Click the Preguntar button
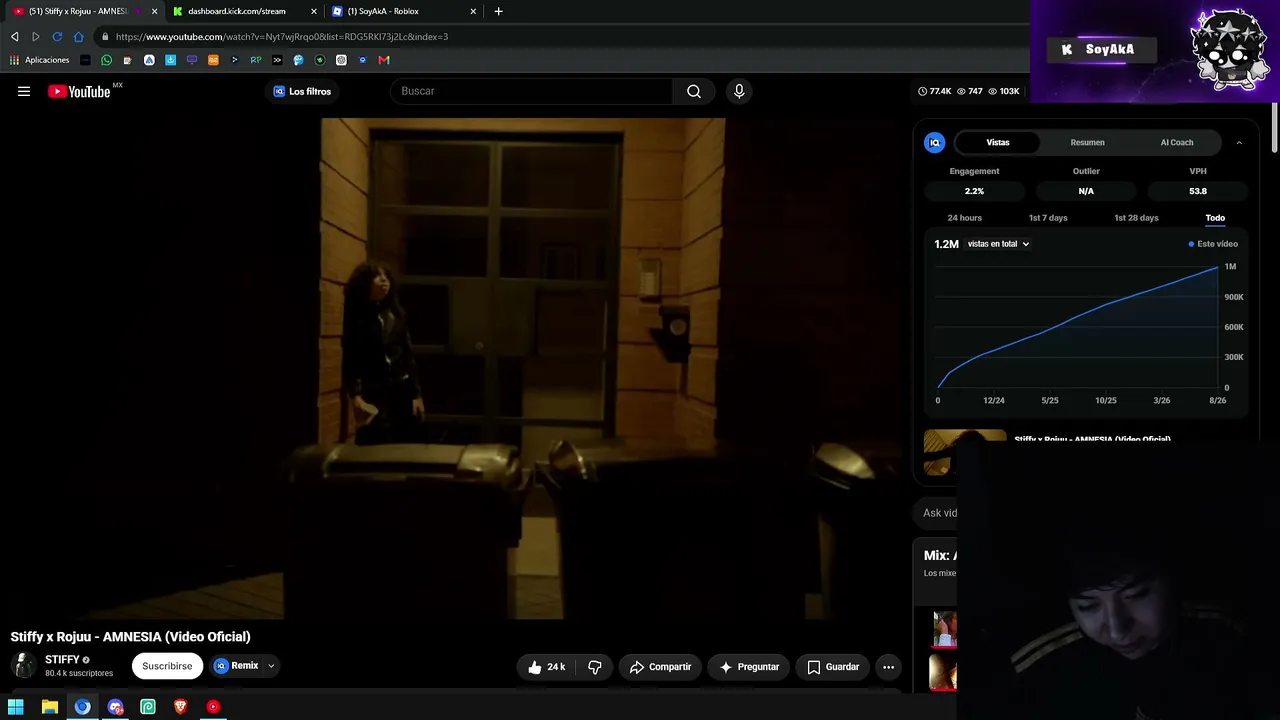Screen dimensions: 1280x720 pos(750,667)
